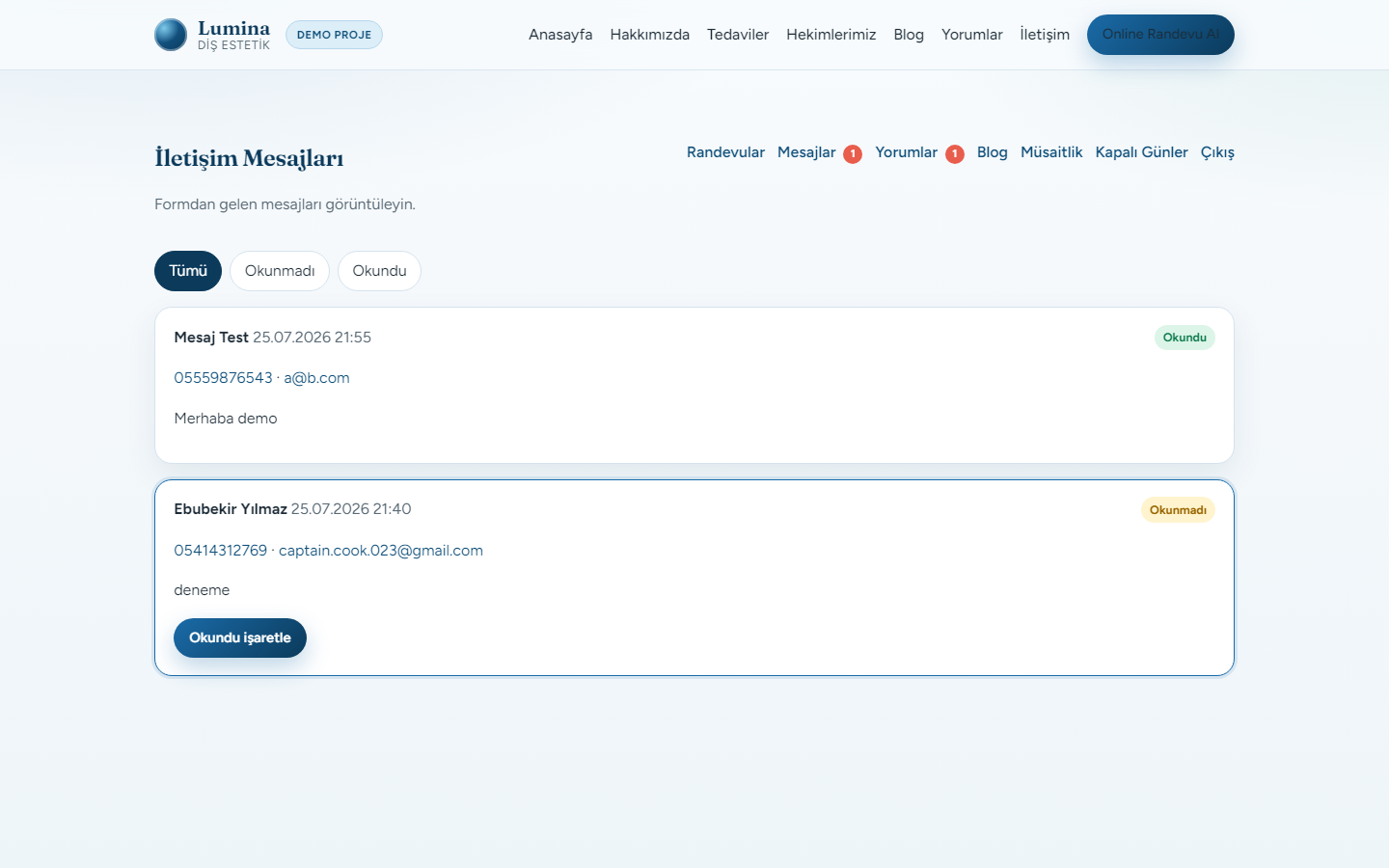Open Kapalı Günler admin section

click(x=1141, y=152)
